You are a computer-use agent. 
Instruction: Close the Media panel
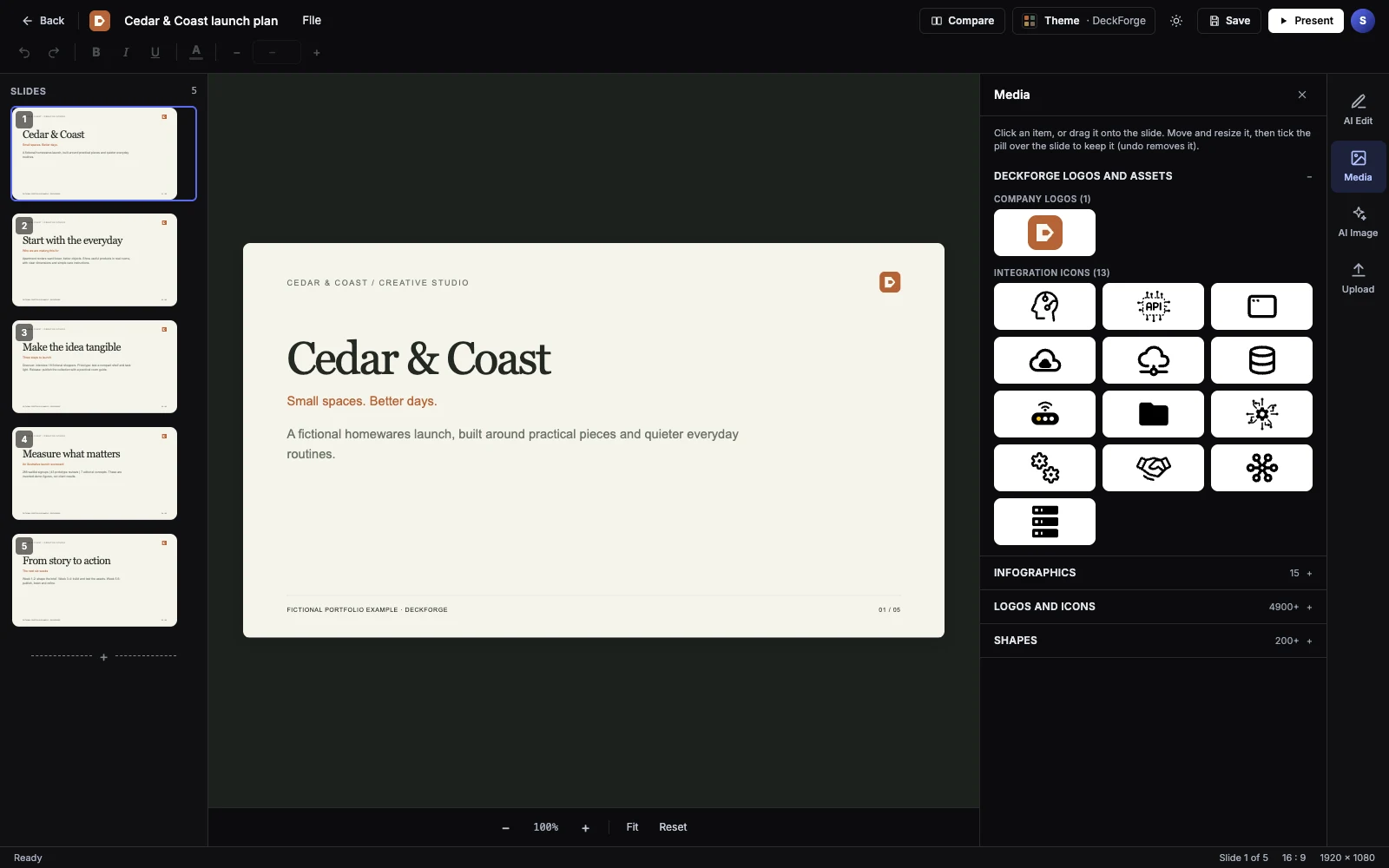coord(1302,95)
